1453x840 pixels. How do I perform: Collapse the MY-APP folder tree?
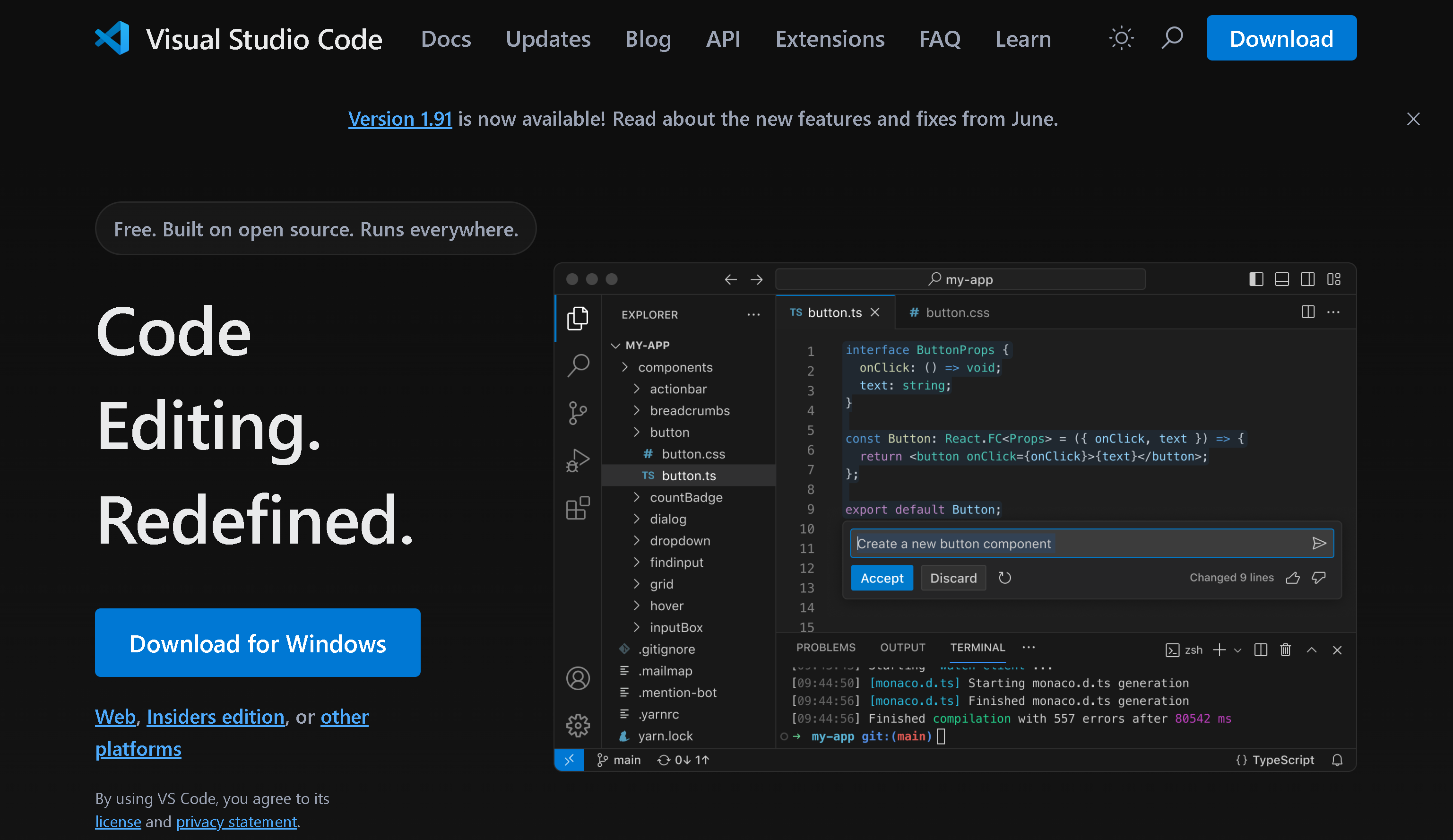616,345
